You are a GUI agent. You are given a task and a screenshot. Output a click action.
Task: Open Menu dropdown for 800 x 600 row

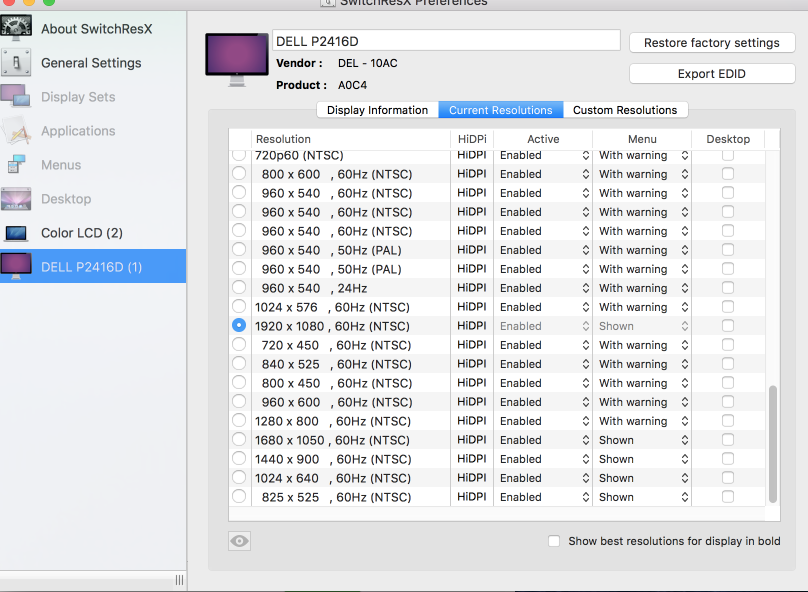[x=643, y=174]
